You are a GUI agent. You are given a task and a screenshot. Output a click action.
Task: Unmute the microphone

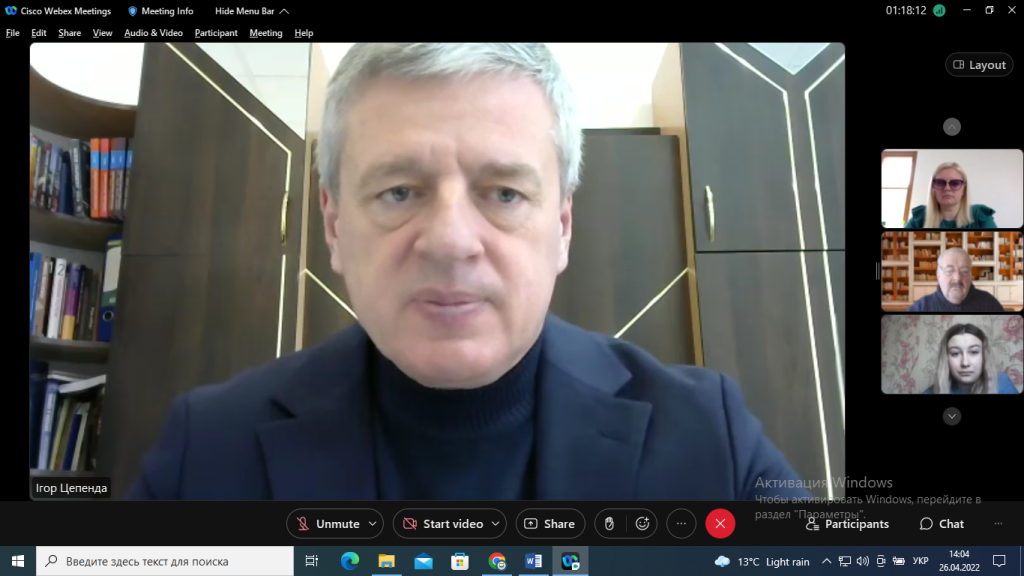pos(327,524)
